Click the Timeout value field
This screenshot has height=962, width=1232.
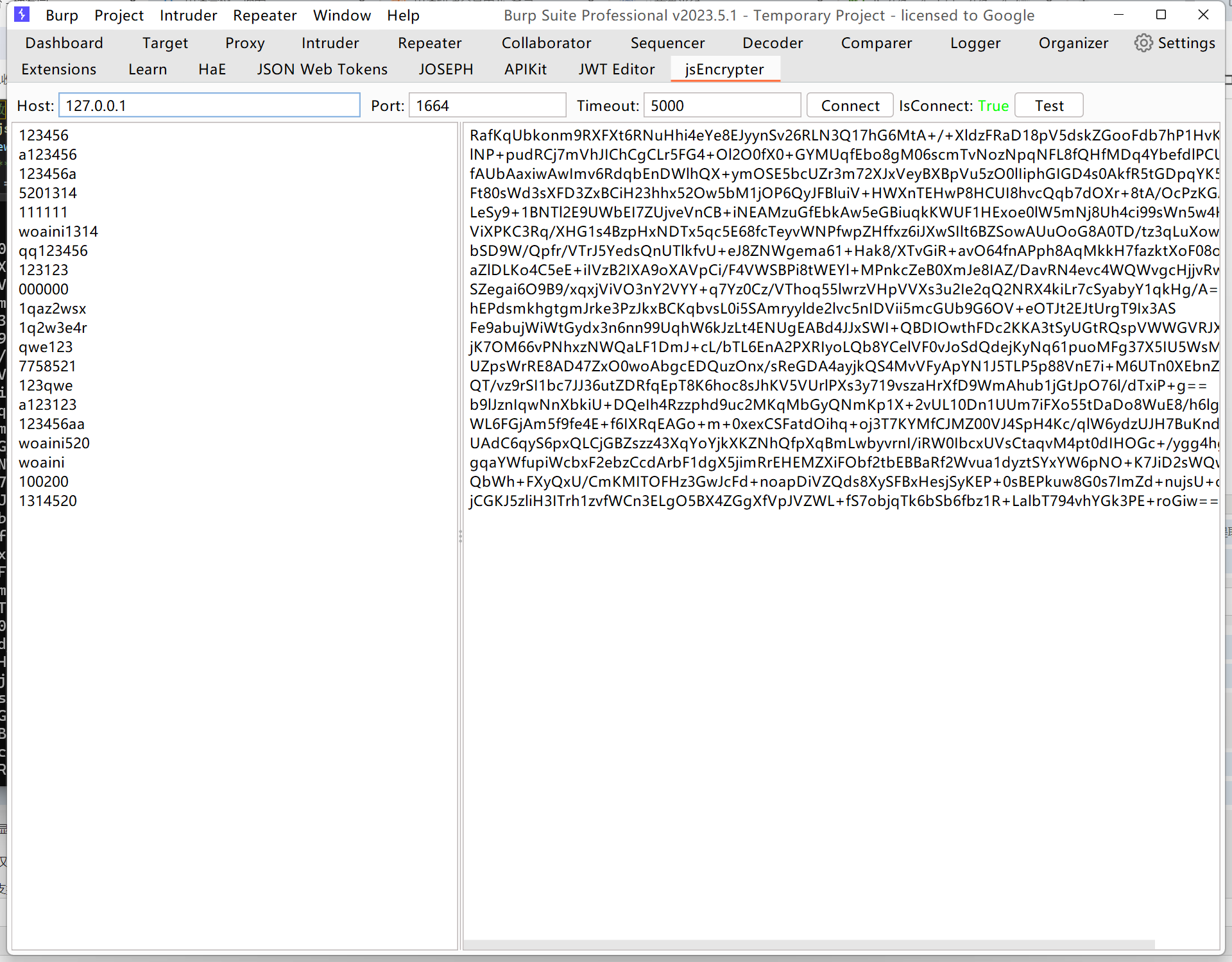click(x=722, y=105)
